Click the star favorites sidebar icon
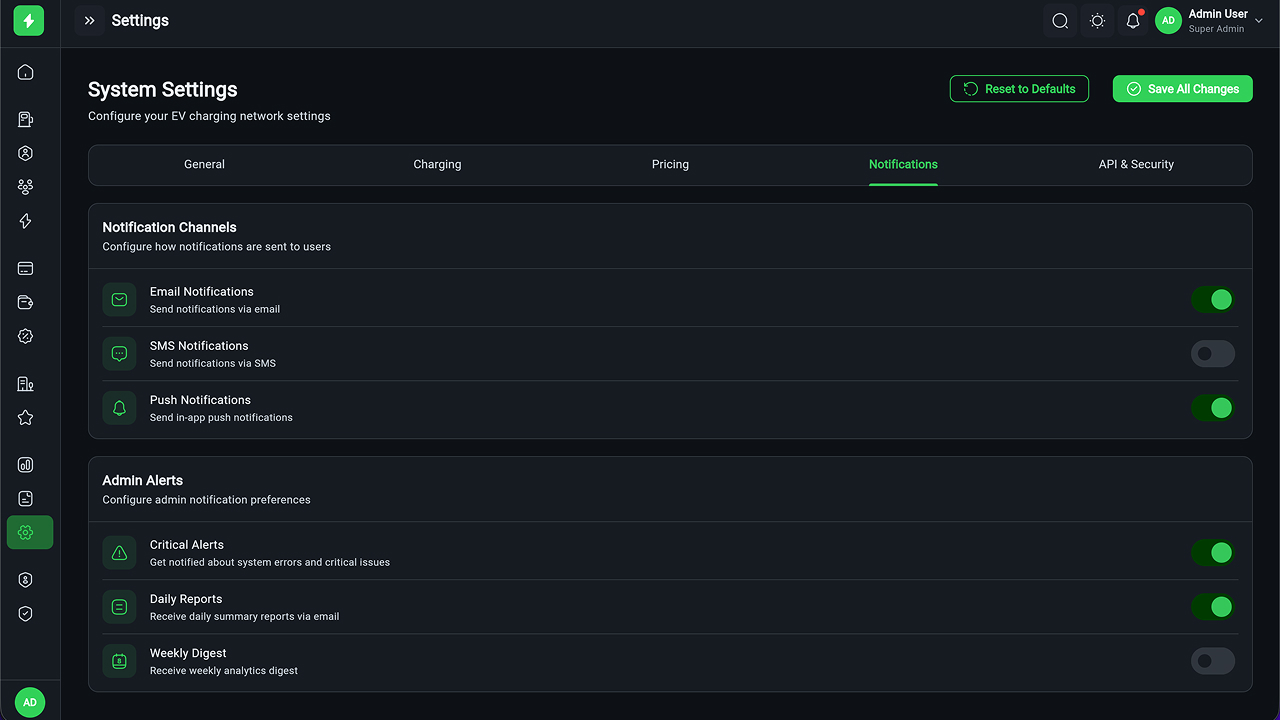1280x720 pixels. 26,418
